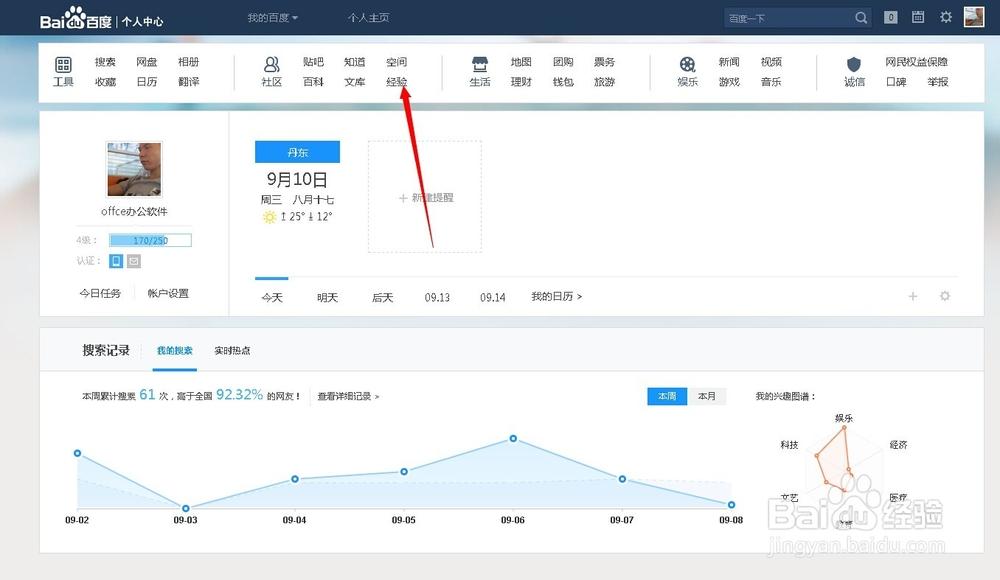The image size is (1000, 580).
Task: Expand the 我的百度 dropdown
Action: pyautogui.click(x=270, y=17)
